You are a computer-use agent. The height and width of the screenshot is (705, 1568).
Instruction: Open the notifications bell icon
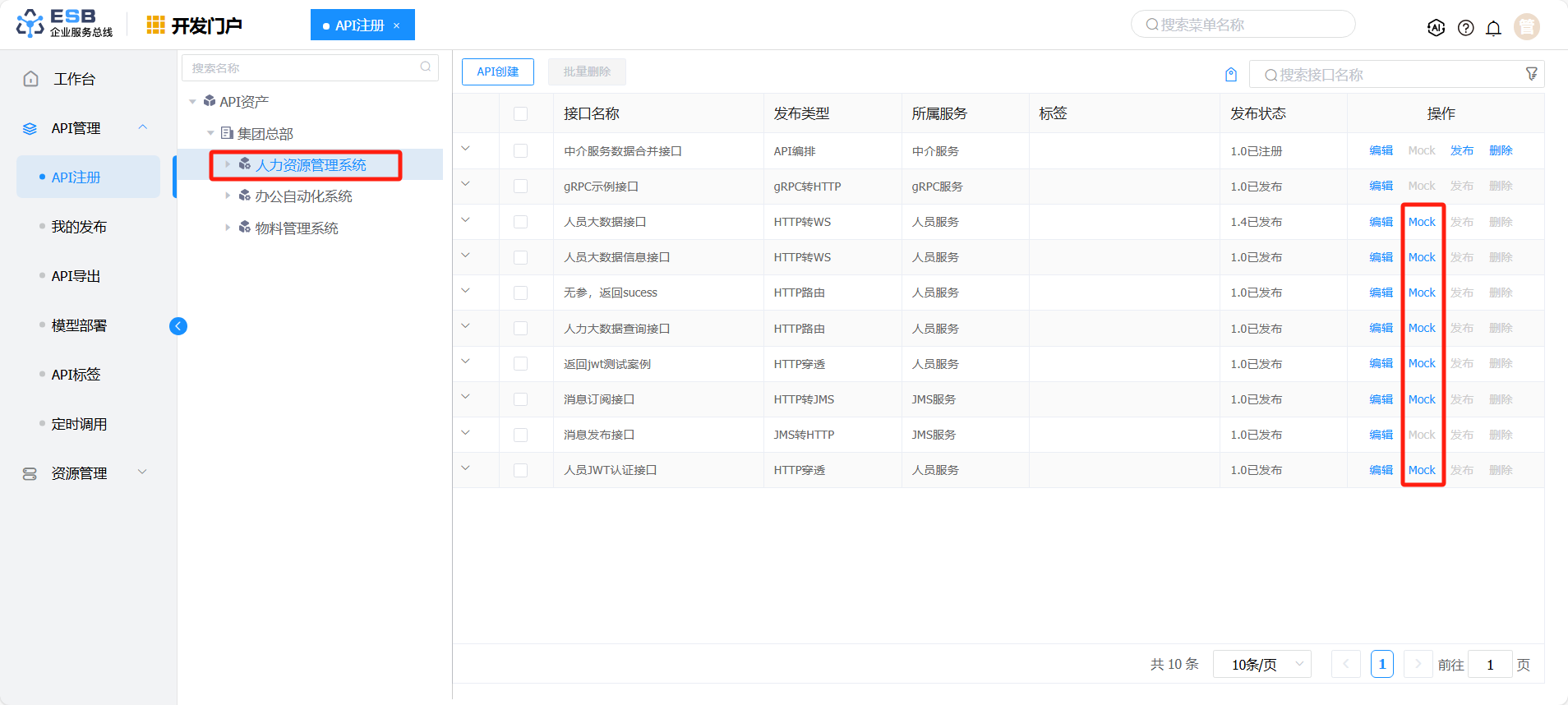coord(1493,28)
